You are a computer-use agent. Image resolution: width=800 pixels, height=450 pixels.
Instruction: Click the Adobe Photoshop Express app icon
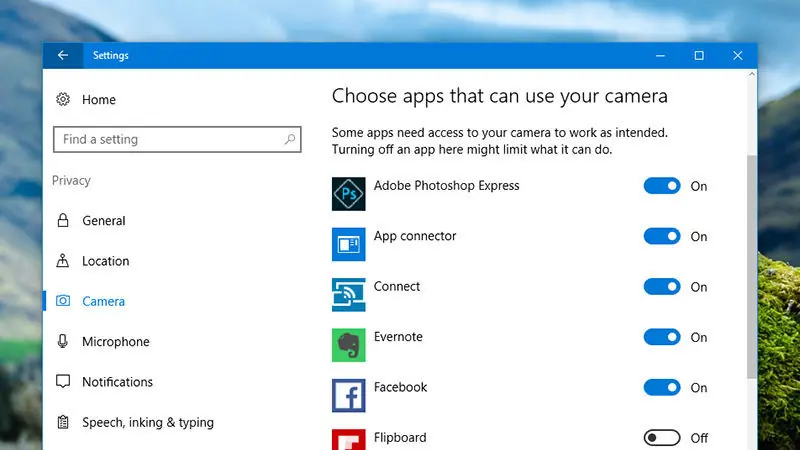coord(348,194)
